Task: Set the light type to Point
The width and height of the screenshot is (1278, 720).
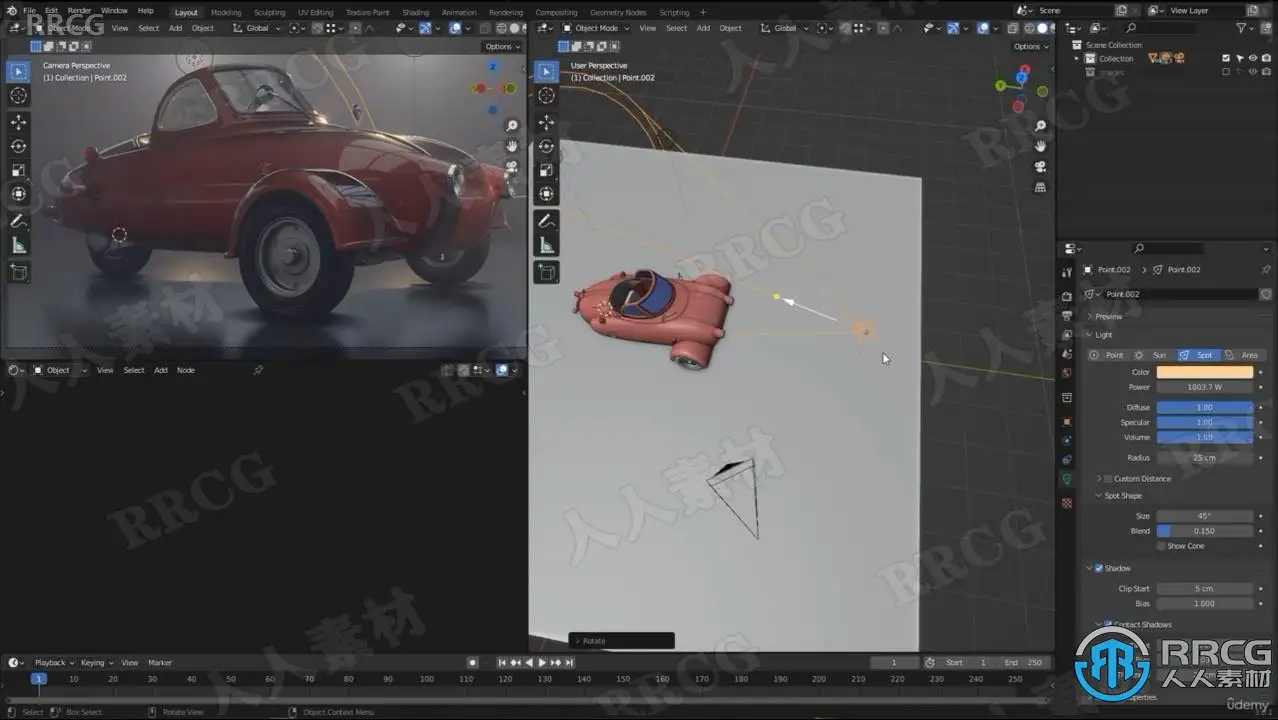Action: (1107, 355)
